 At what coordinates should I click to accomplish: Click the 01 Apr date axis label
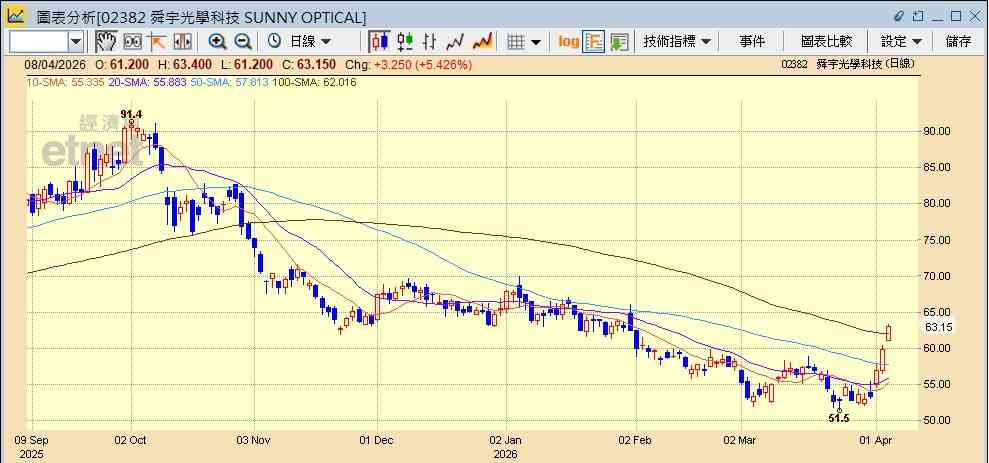click(x=877, y=439)
